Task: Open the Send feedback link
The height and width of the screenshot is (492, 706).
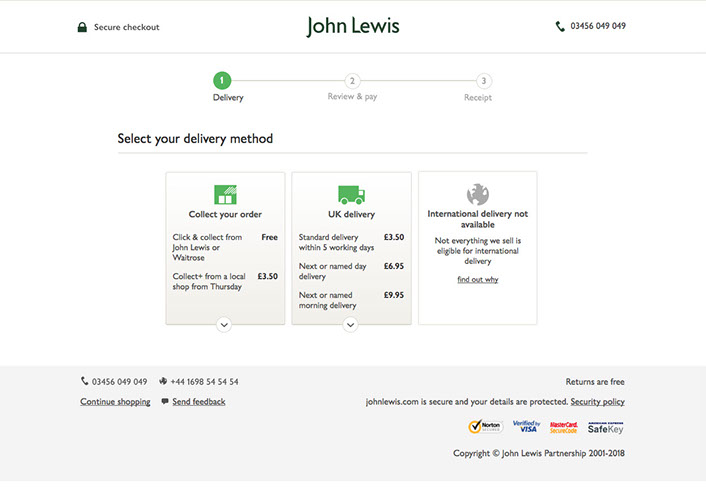Action: 198,402
